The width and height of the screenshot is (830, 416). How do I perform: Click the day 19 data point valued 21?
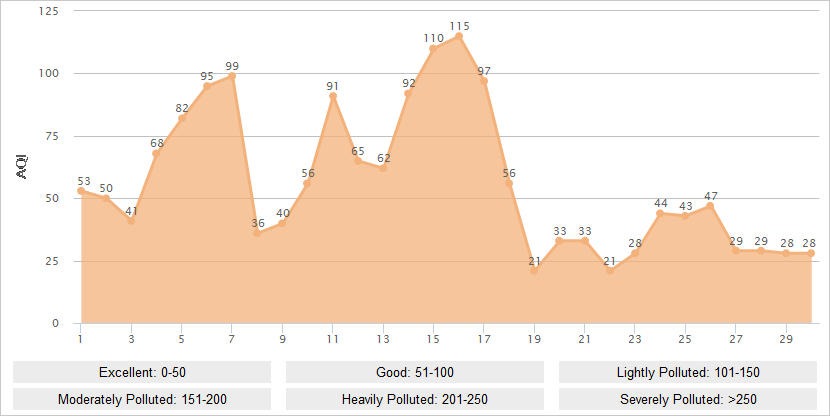click(534, 270)
